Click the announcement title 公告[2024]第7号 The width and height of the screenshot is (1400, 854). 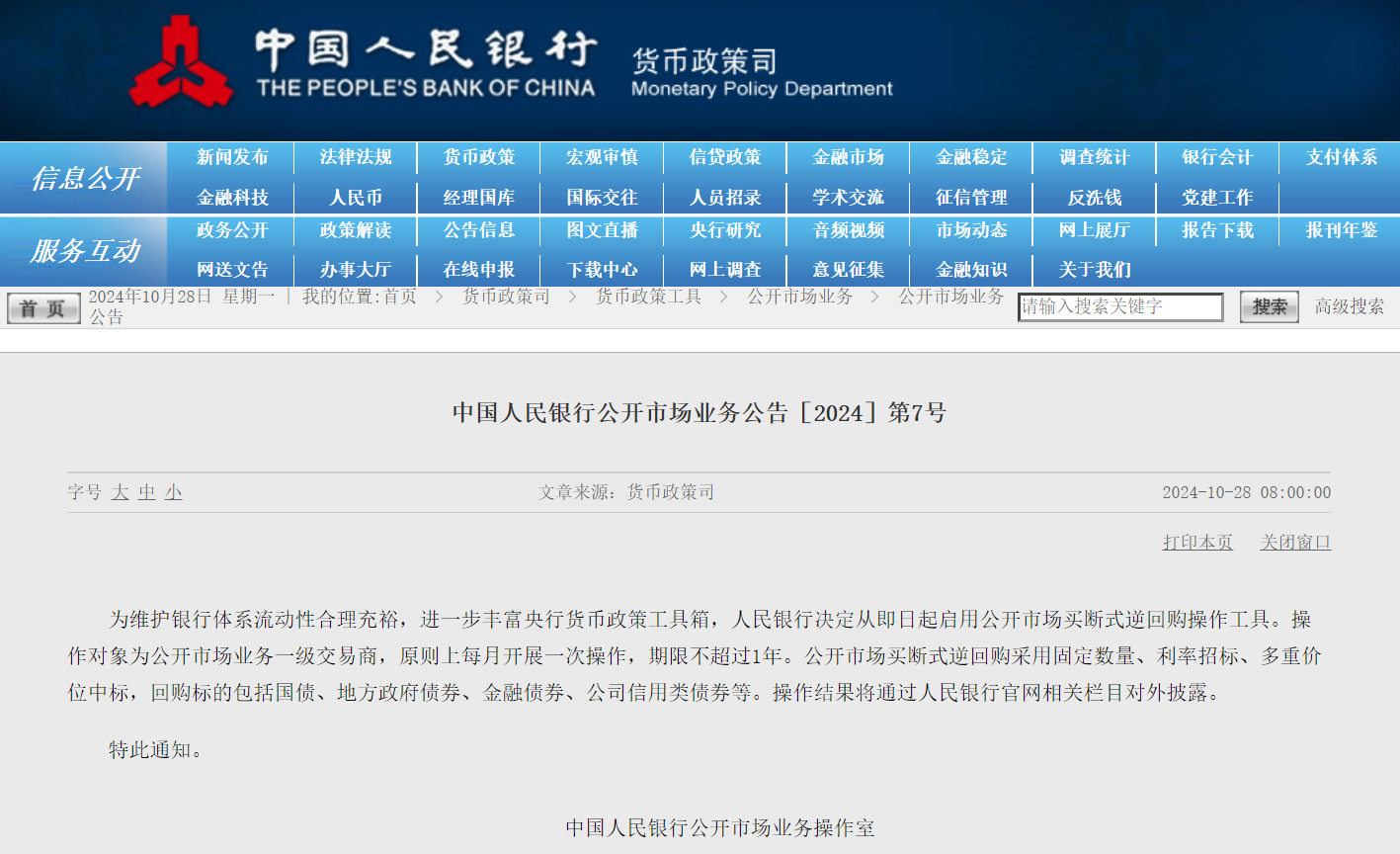pos(700,412)
